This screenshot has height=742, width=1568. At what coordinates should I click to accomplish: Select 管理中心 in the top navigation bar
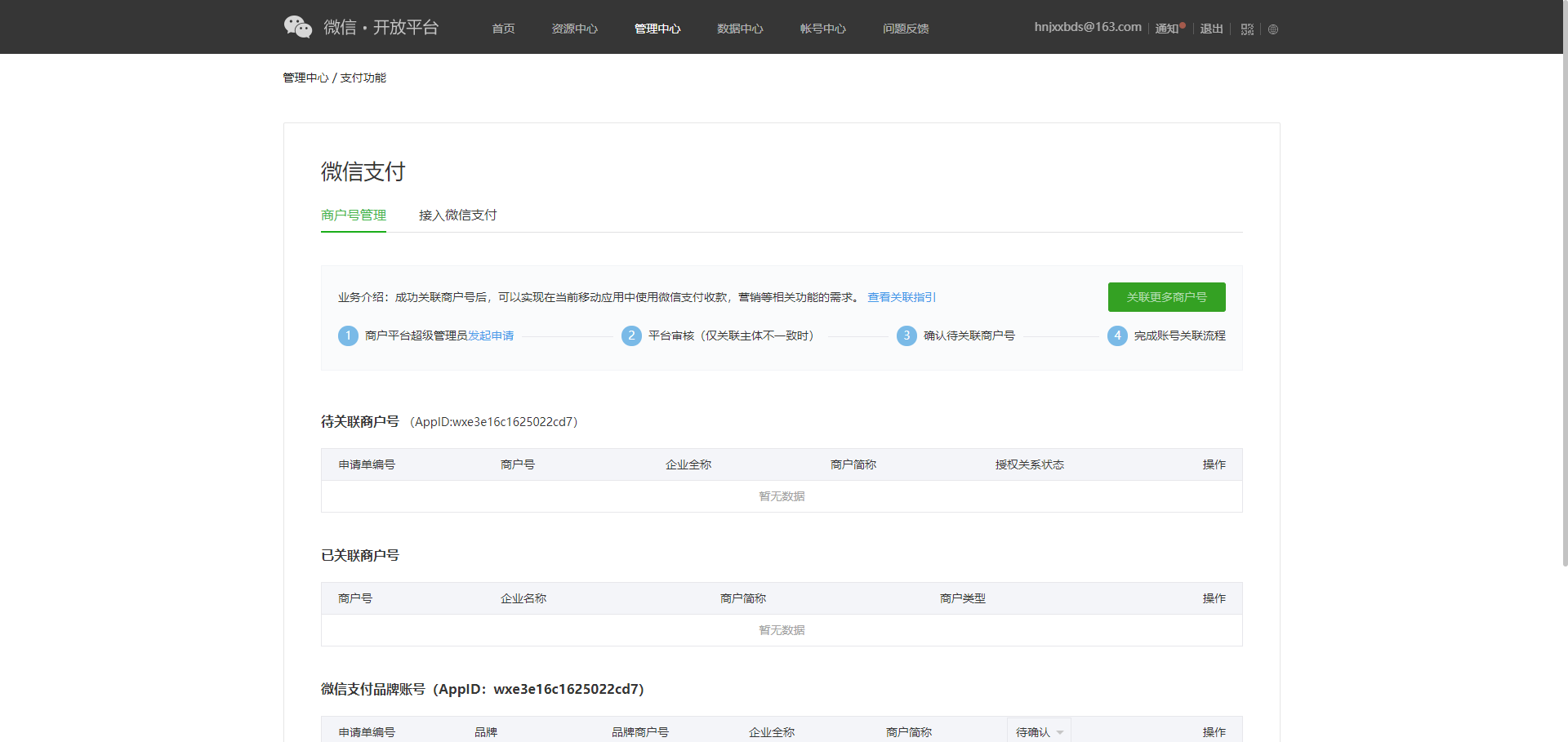[x=657, y=29]
